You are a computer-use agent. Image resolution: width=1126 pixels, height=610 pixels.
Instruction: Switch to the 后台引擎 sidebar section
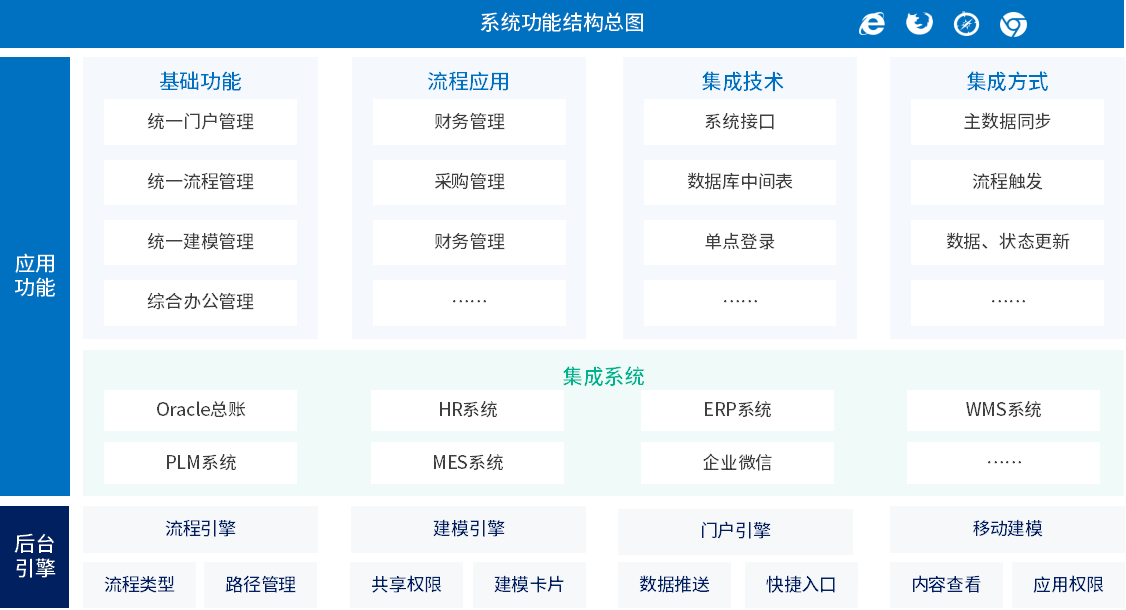pos(32,556)
